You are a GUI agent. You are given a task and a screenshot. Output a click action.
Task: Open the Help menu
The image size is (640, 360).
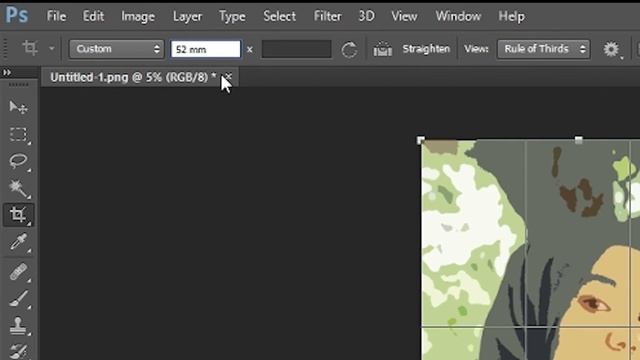click(x=511, y=16)
